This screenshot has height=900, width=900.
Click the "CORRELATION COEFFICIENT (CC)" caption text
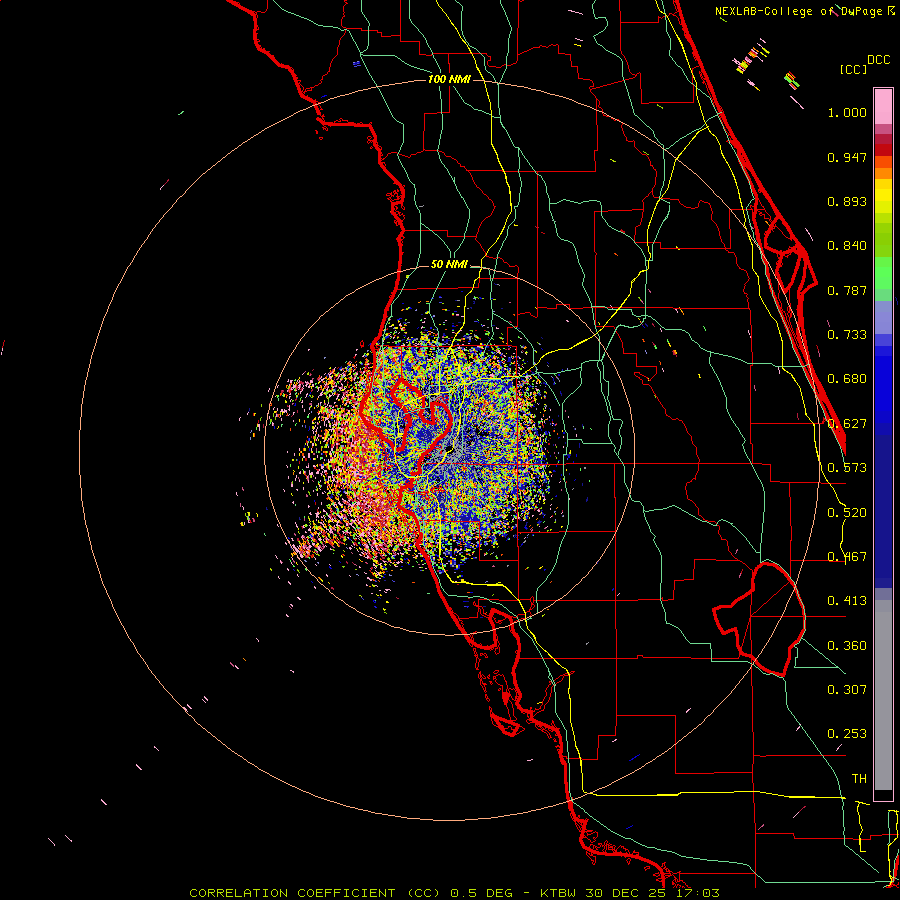317,893
